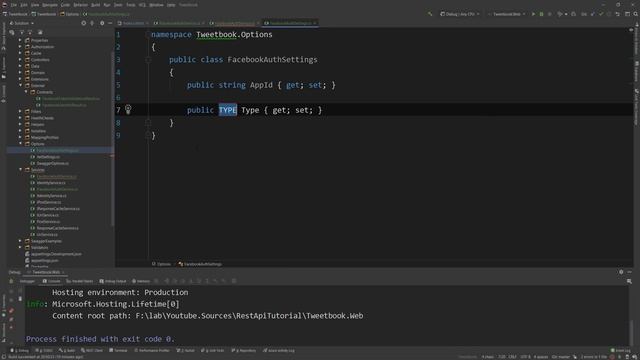Open the Console tab in Debug panel
Viewport: 640px width, 360px height.
point(52,281)
